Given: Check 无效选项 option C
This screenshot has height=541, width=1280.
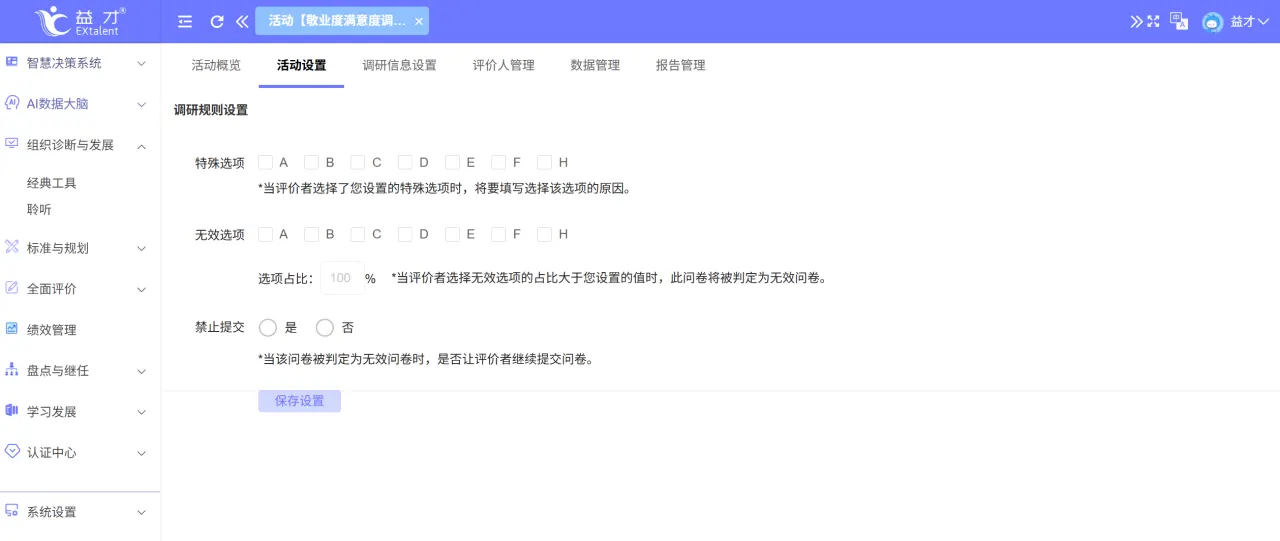Looking at the screenshot, I should point(358,234).
